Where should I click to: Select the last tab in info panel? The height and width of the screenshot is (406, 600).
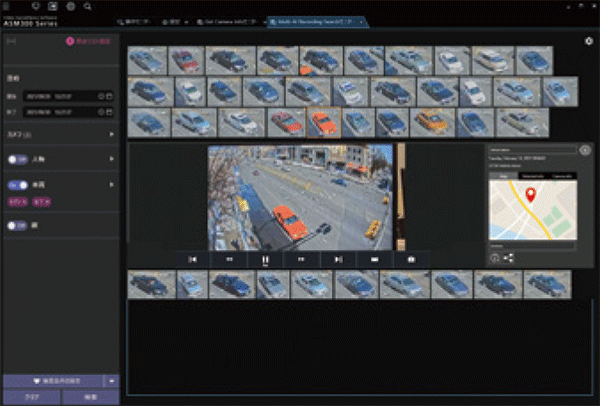click(x=562, y=176)
